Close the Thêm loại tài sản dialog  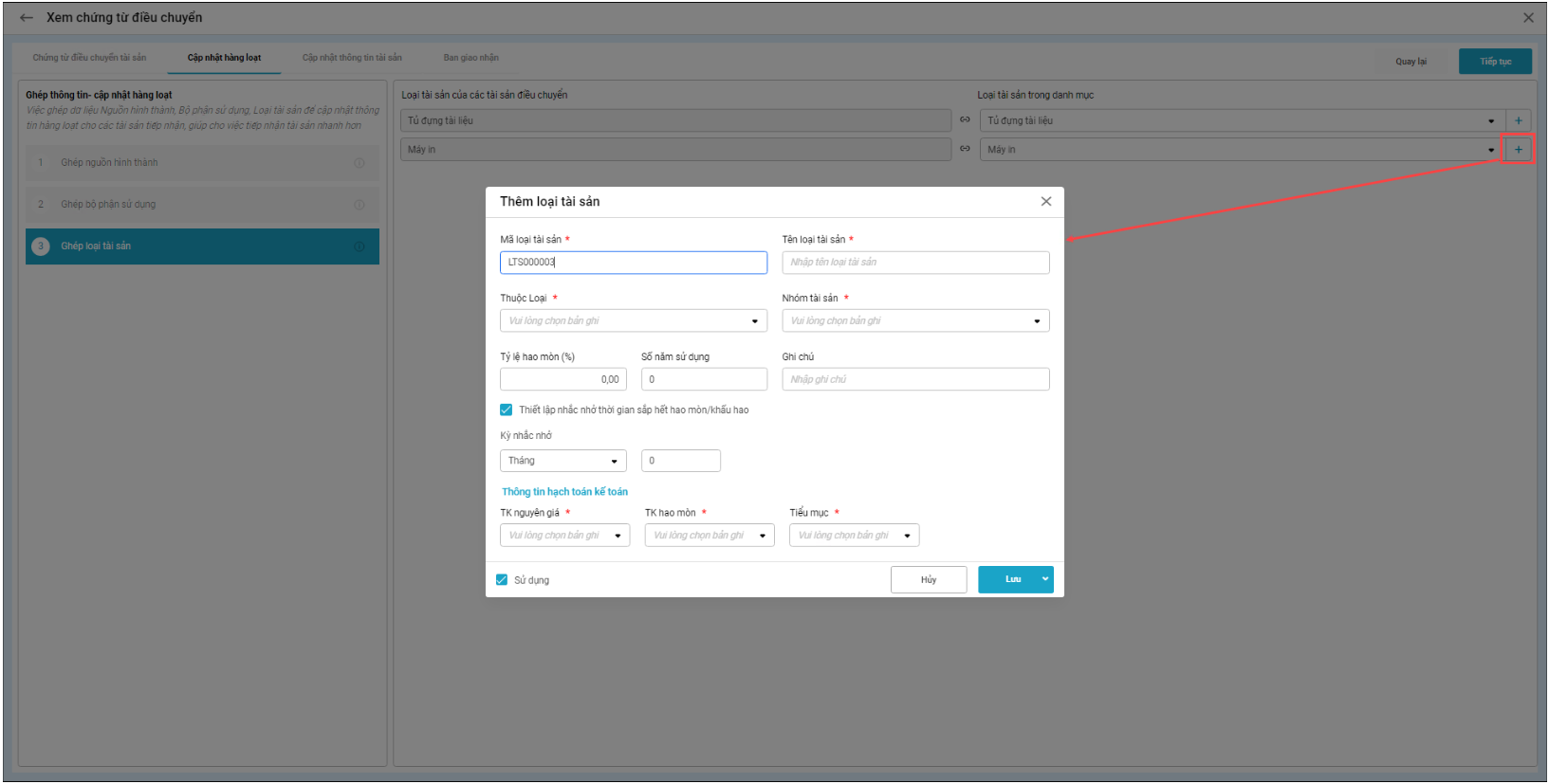pyautogui.click(x=1046, y=201)
